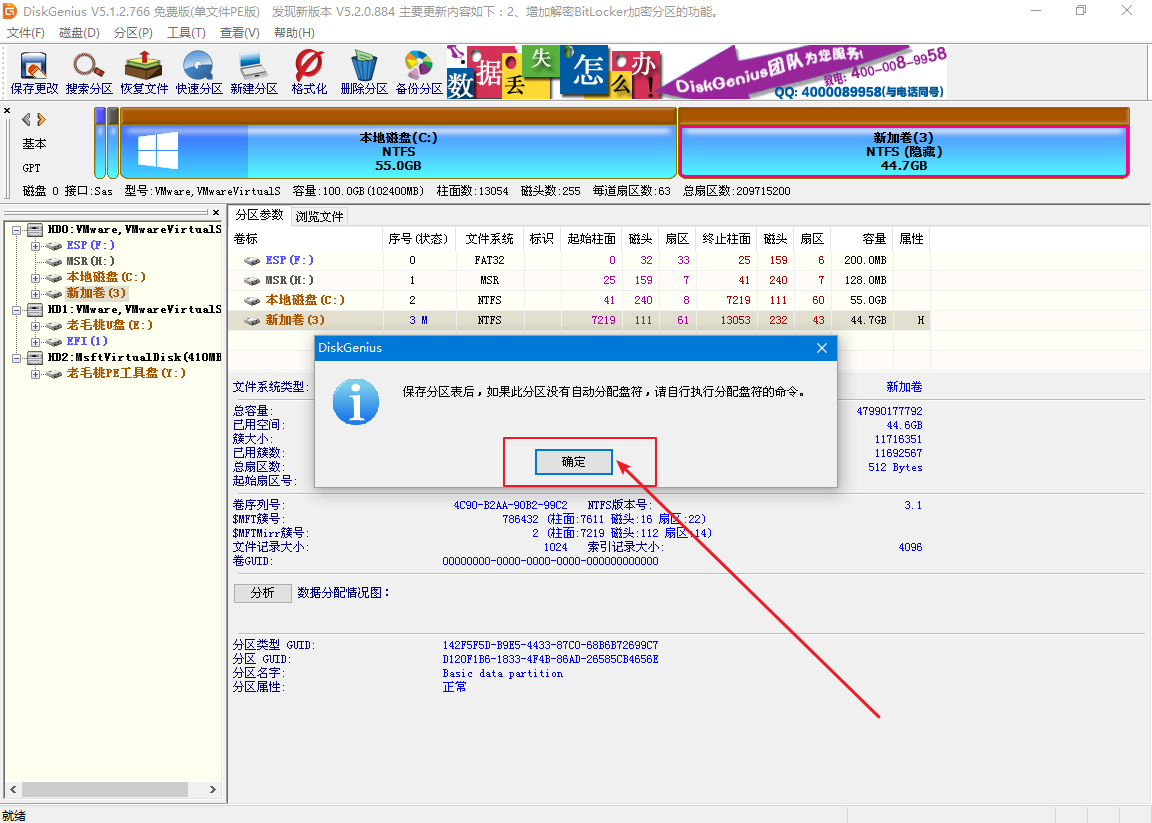Expand 本地磁盘(C:) in the tree
This screenshot has height=823, width=1152.
[x=35, y=278]
